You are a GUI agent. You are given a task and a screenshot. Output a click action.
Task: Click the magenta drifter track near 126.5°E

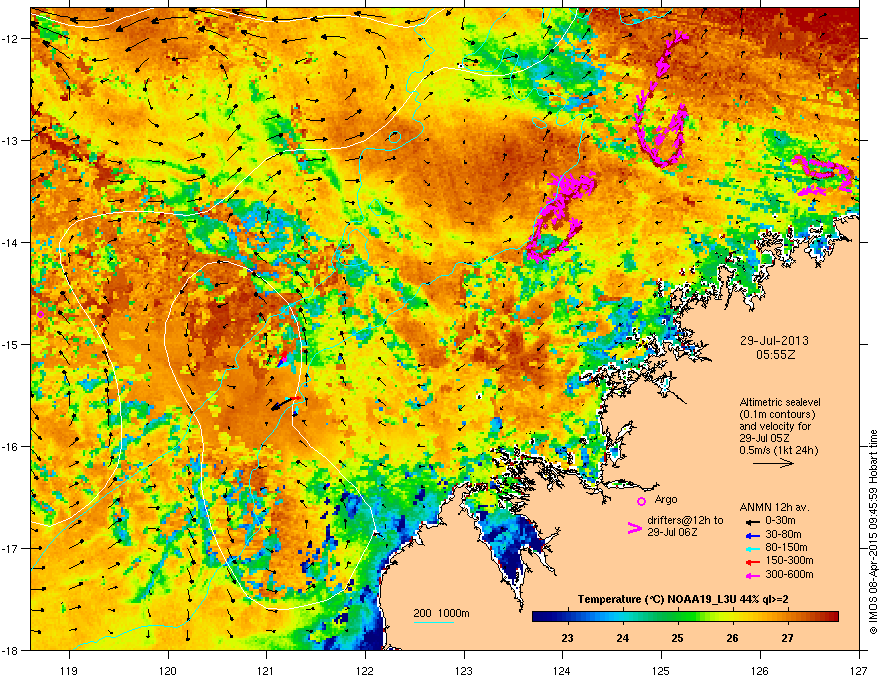[823, 176]
